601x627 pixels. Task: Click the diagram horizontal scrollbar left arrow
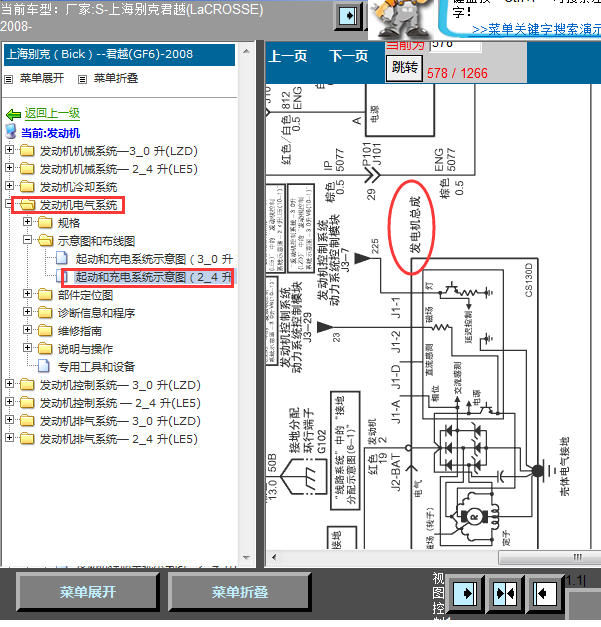274,557
